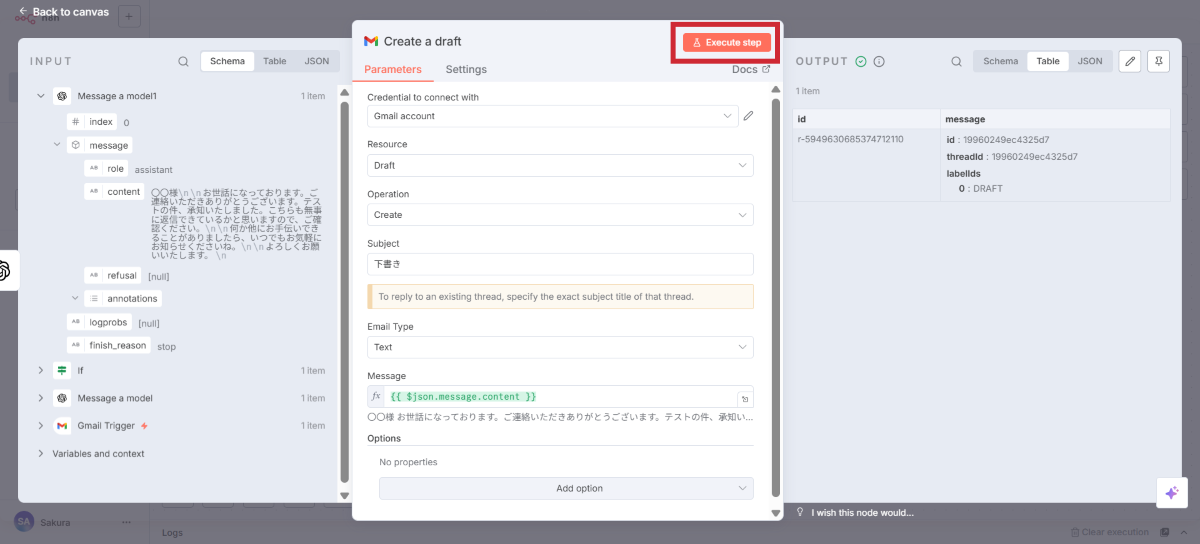This screenshot has height=544, width=1200.
Task: Edit the Gmail account credential pencil
Action: [x=748, y=116]
